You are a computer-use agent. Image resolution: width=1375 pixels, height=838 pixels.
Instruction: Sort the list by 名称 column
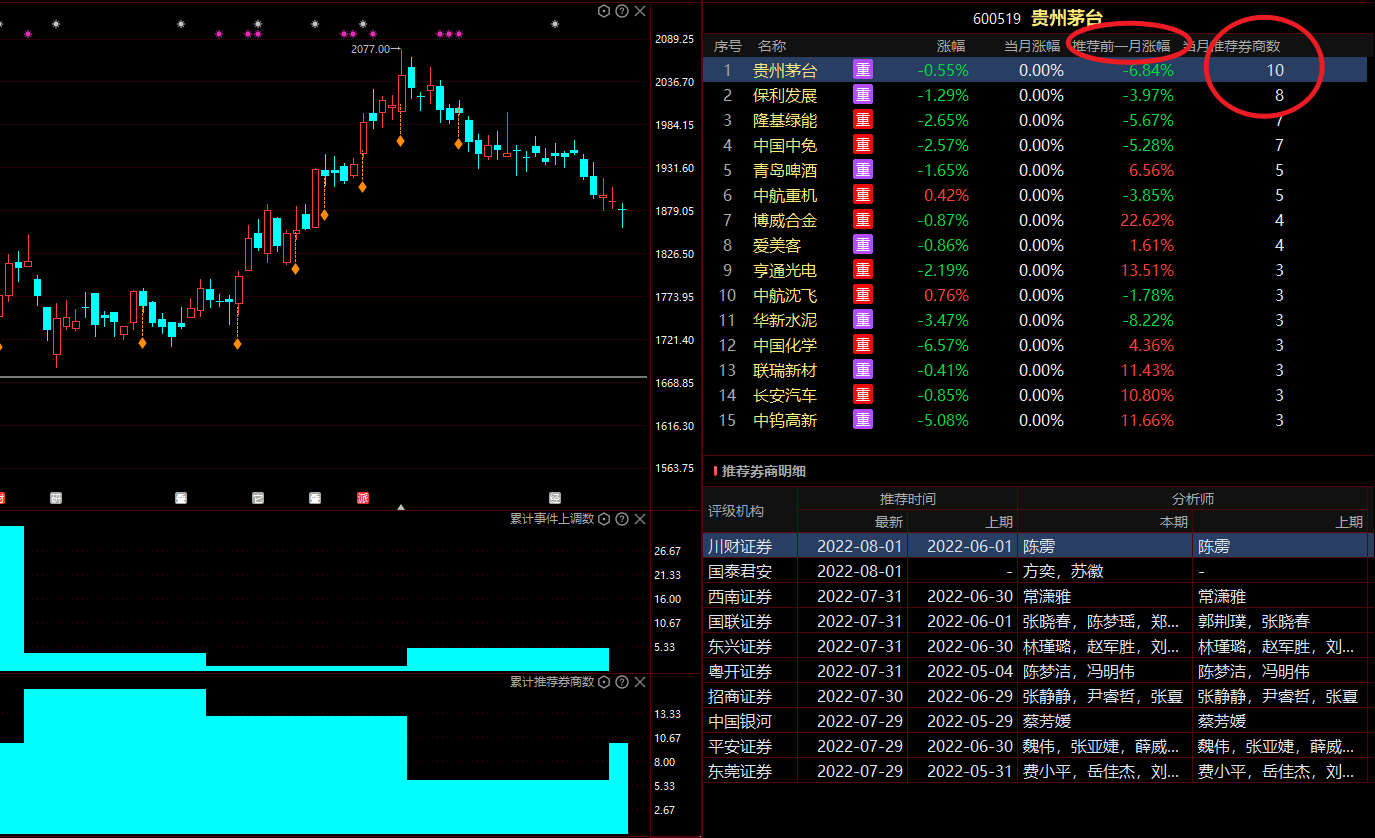click(772, 46)
